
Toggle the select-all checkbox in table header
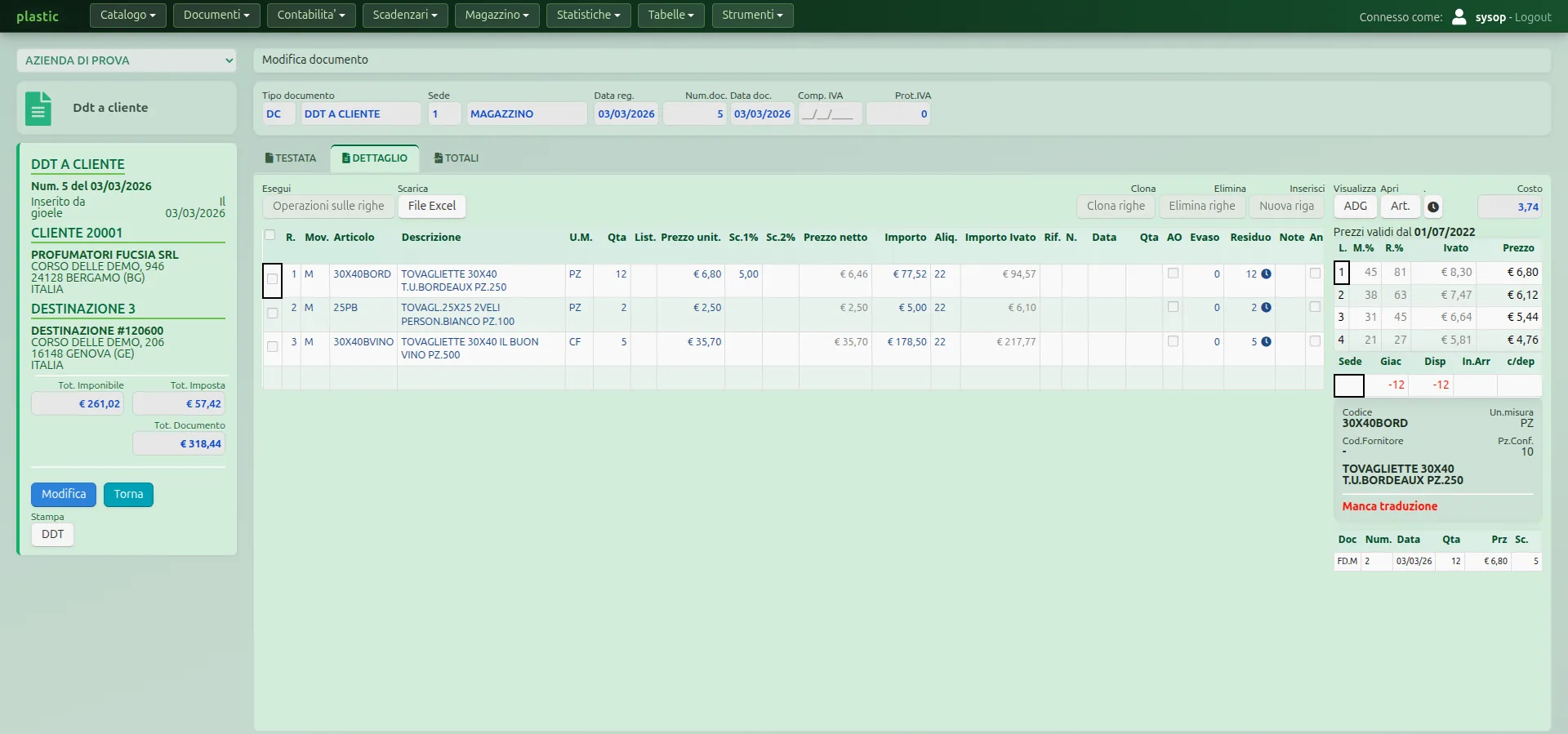point(269,235)
